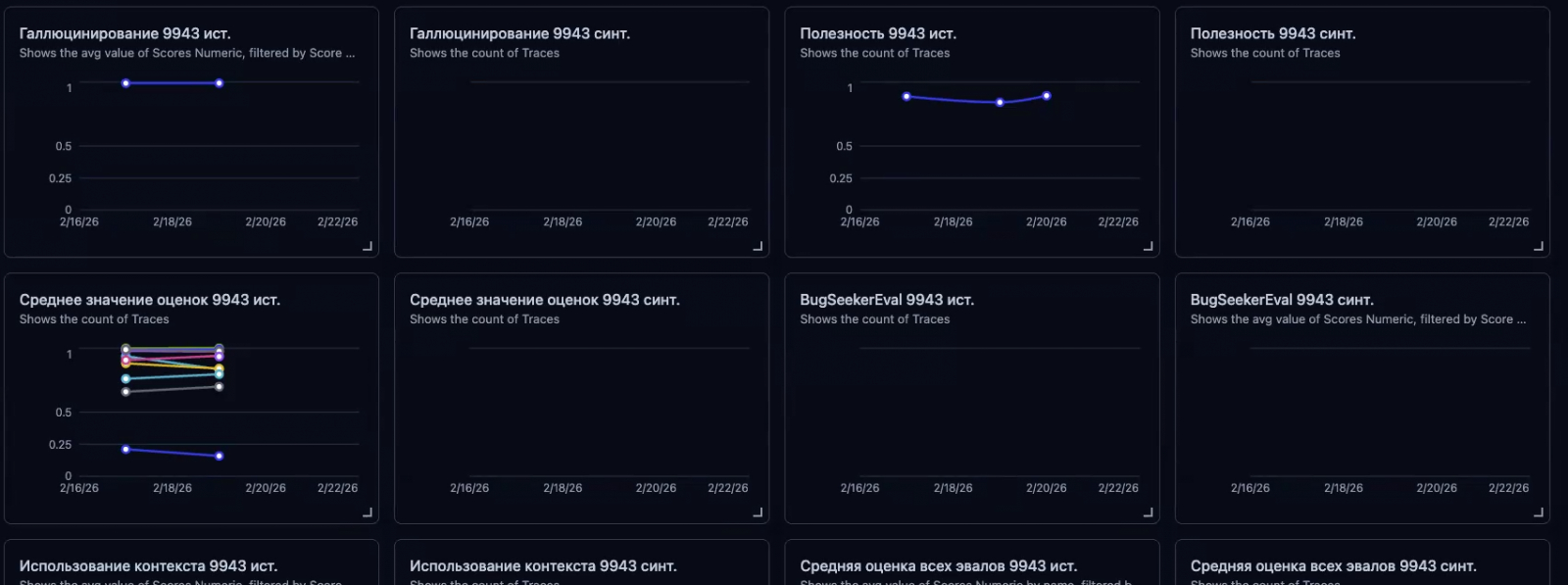Click resize handle of Галлюцинирование 9943 синт. widget
1568x585 pixels.
click(758, 246)
